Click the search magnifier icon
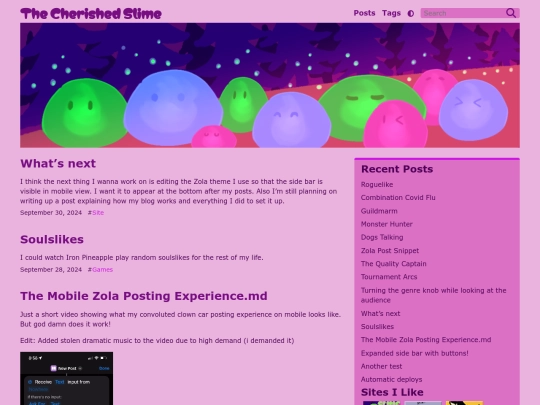This screenshot has height=405, width=540. tap(511, 13)
